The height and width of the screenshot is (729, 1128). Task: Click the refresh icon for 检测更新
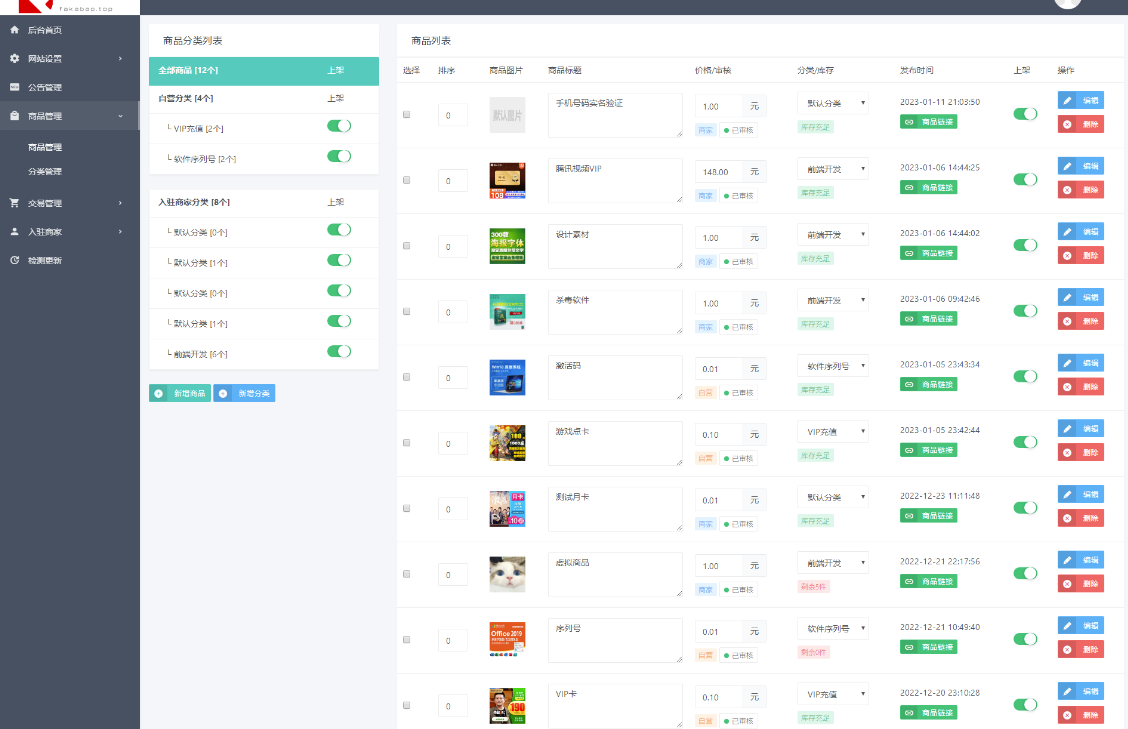pyautogui.click(x=14, y=260)
